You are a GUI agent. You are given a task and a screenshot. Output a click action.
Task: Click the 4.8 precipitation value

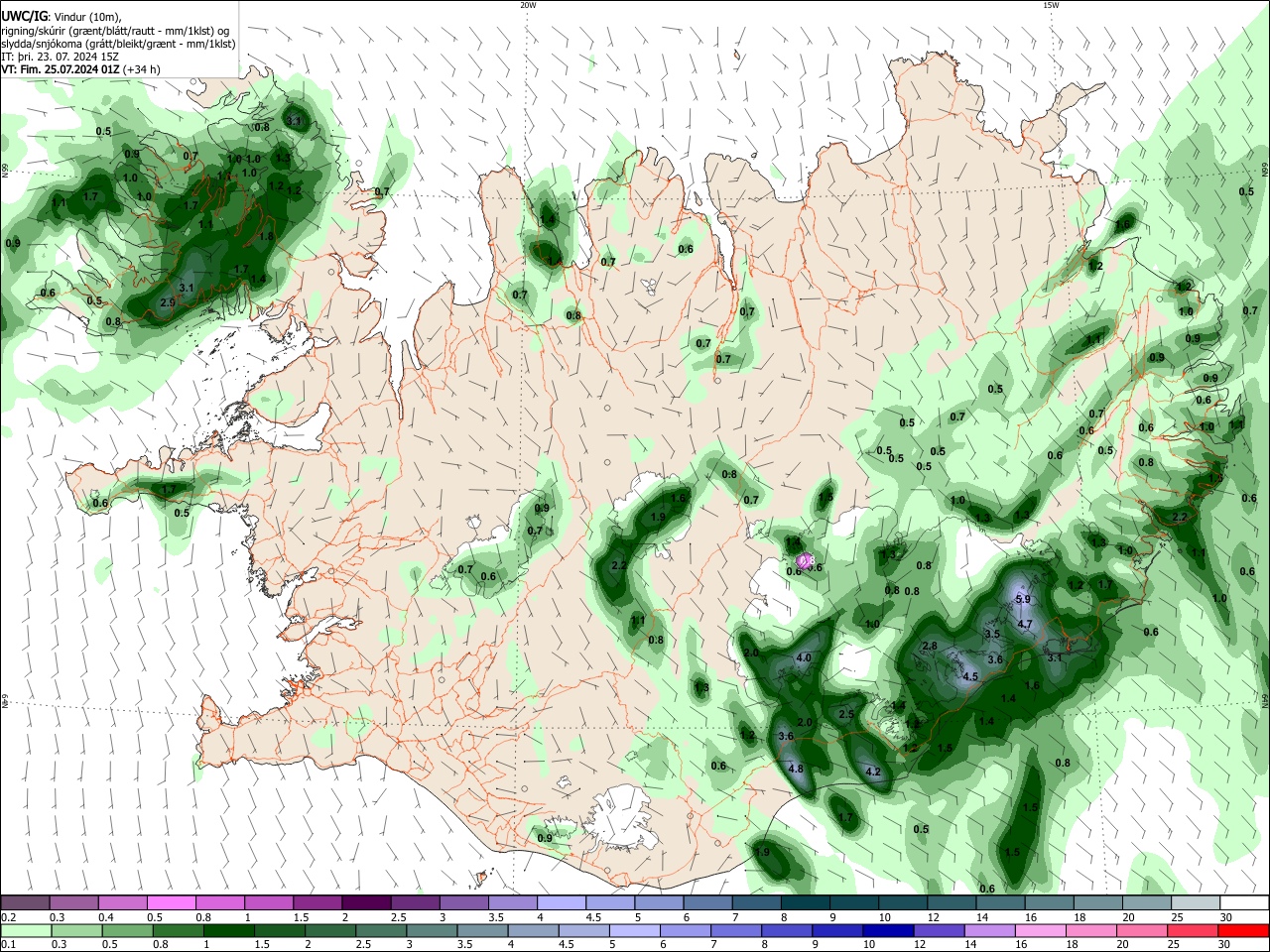click(795, 769)
